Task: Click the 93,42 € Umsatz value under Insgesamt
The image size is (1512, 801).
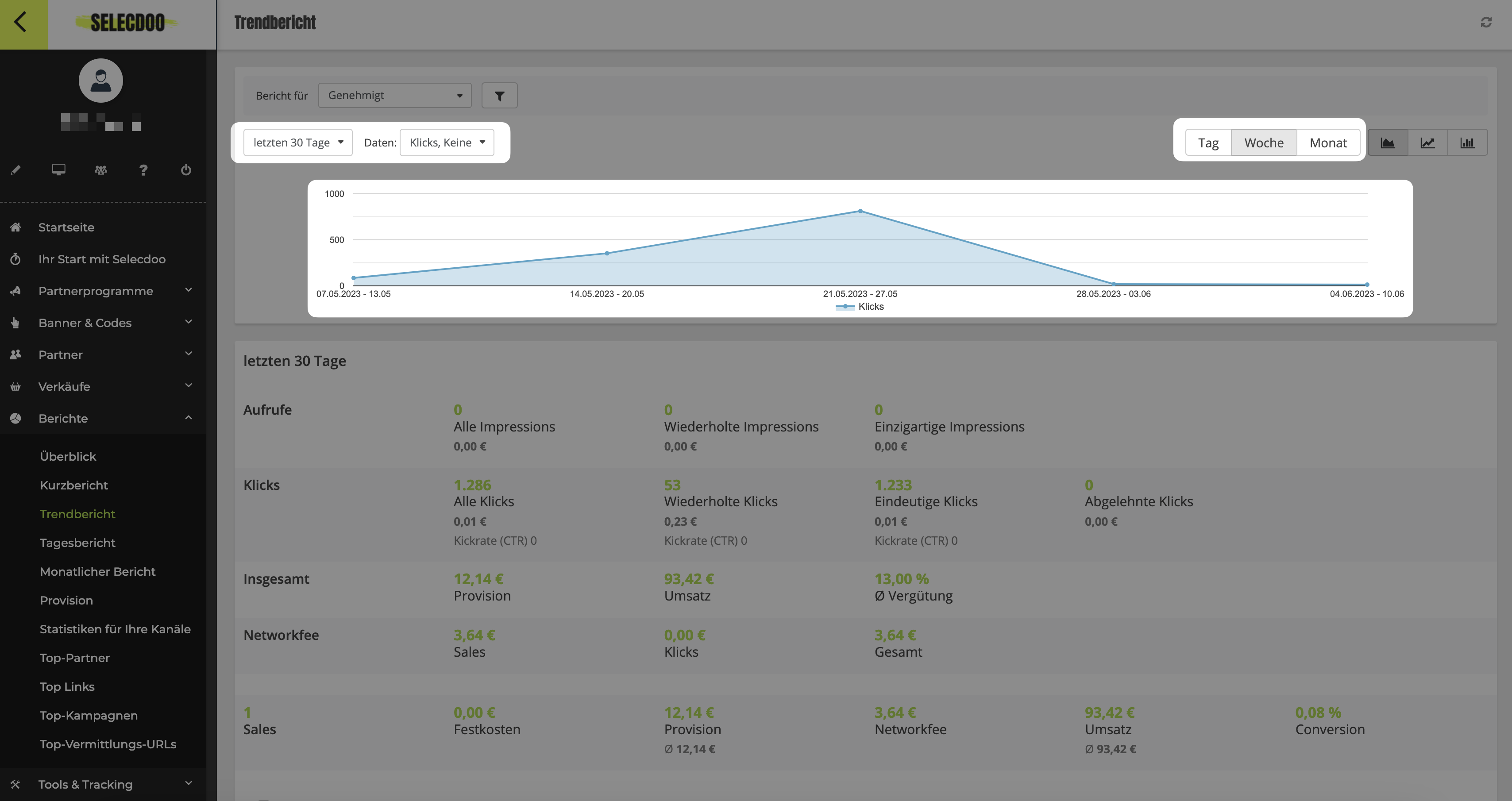Action: pyautogui.click(x=689, y=578)
